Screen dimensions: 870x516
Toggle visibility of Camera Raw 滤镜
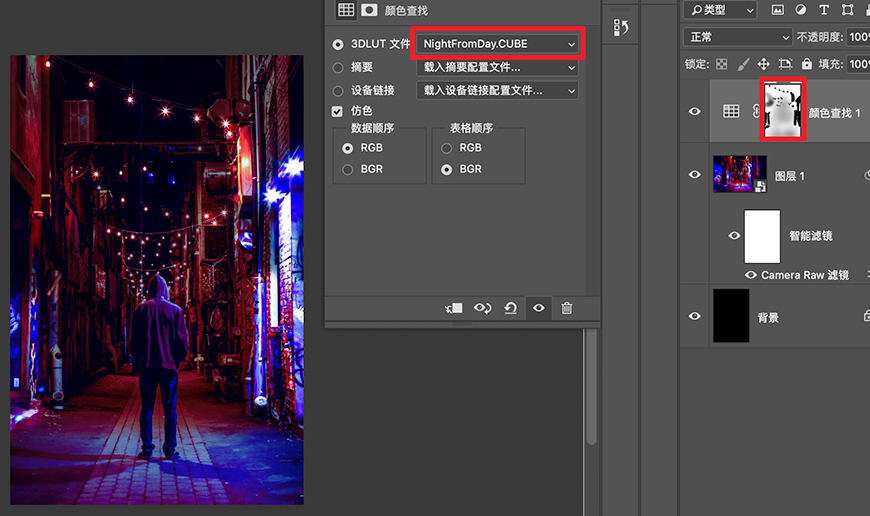pos(750,275)
